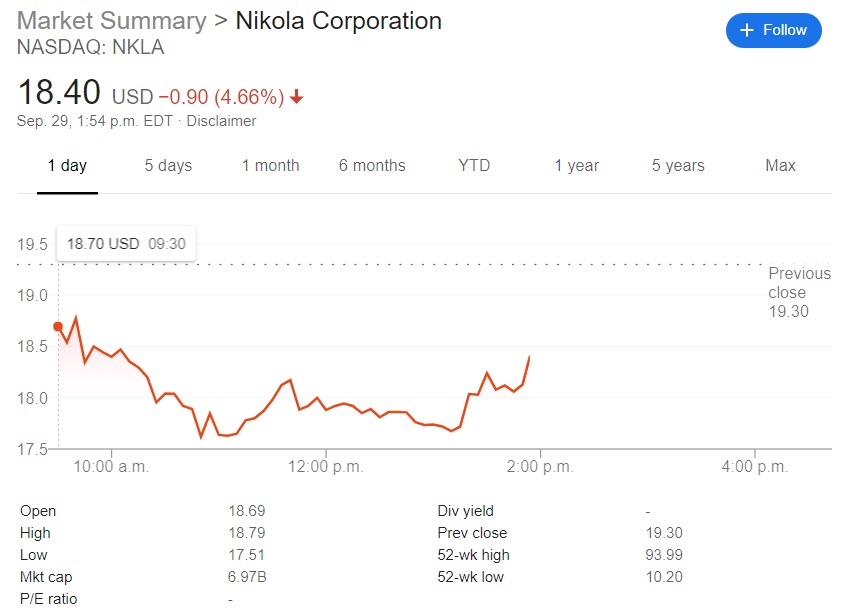Click the Nikola Corporation title

coord(338,21)
